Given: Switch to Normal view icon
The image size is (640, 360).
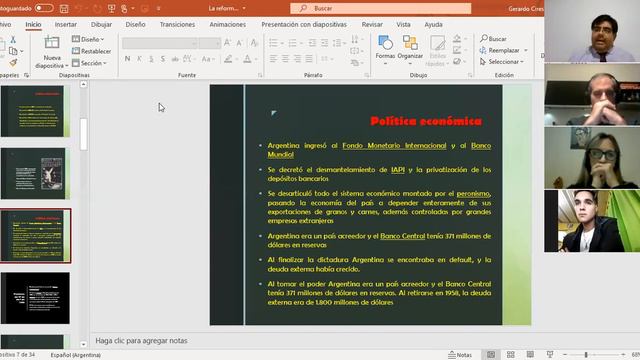Looking at the screenshot, I should 491,355.
